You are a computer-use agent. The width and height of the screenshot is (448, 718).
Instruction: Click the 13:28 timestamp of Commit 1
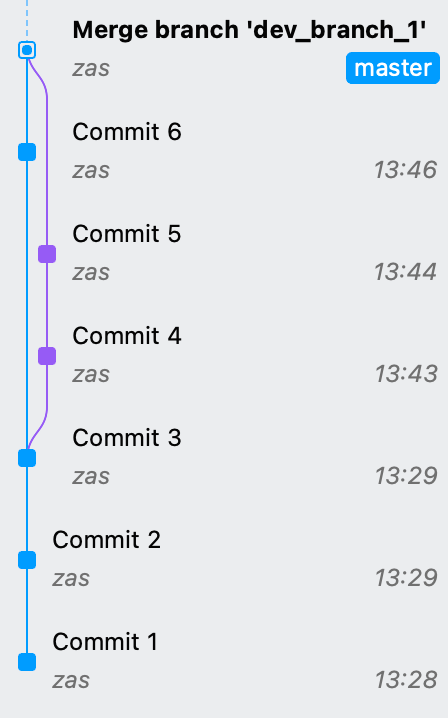(406, 680)
